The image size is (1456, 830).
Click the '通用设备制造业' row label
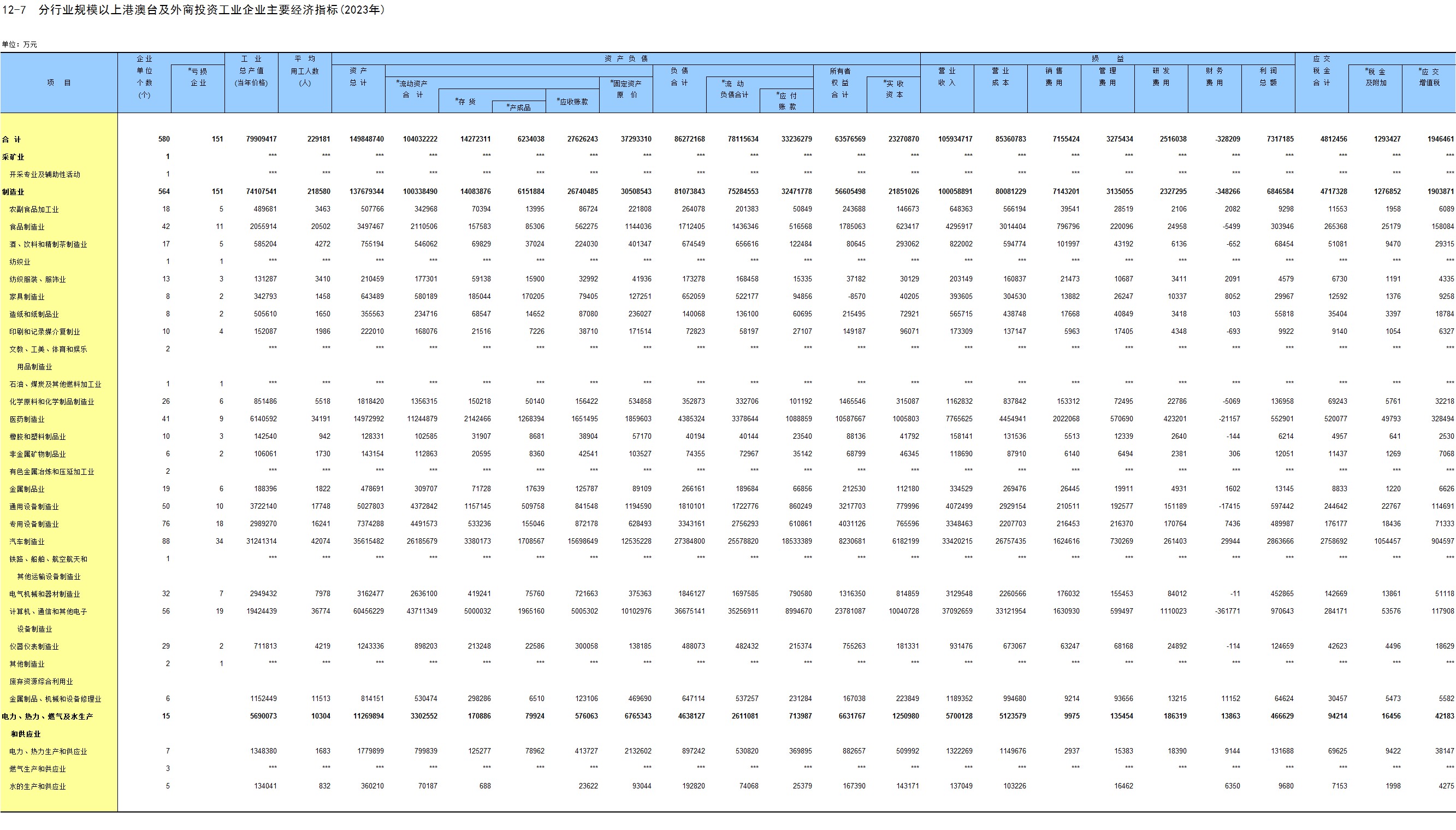(x=34, y=507)
